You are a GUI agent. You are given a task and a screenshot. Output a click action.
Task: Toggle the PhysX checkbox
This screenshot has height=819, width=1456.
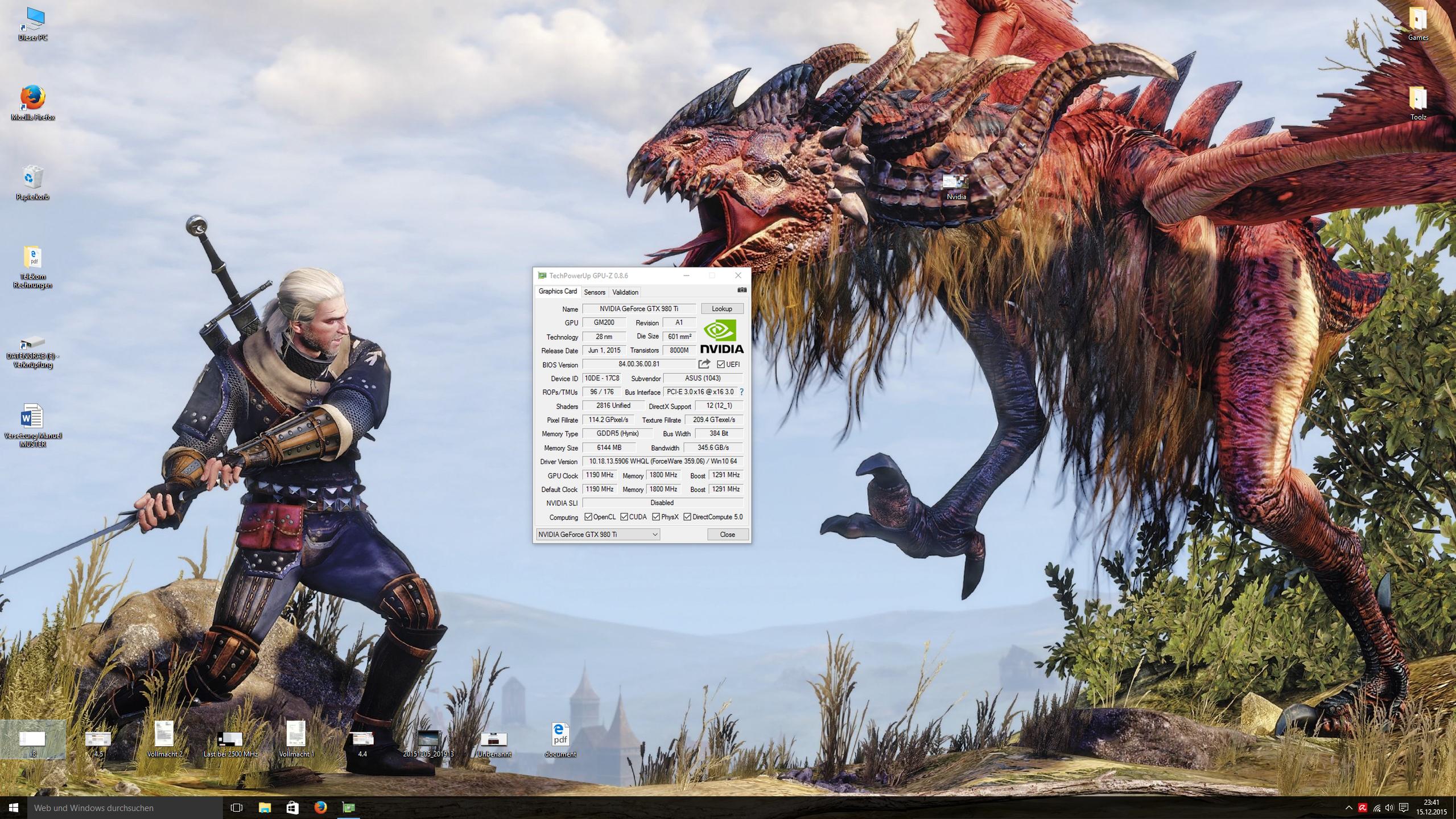[656, 517]
